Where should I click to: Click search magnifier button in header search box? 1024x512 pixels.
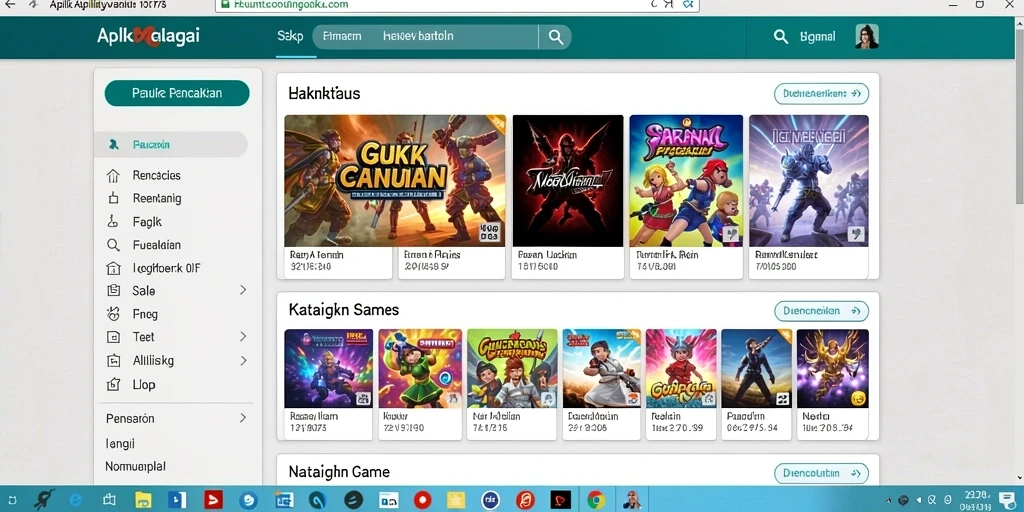pyautogui.click(x=555, y=37)
